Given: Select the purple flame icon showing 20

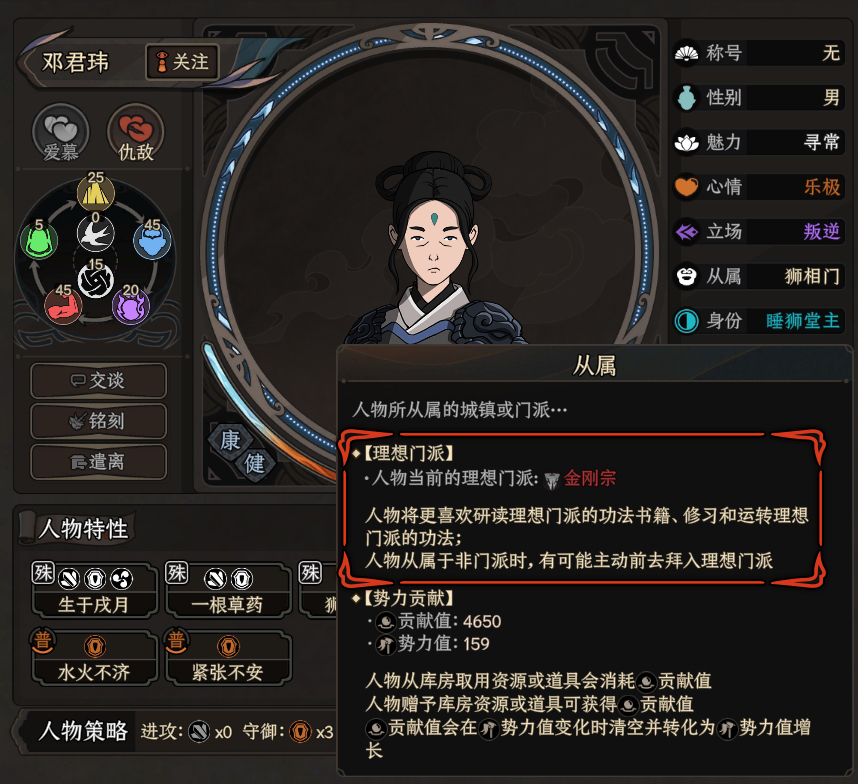Looking at the screenshot, I should point(131,305).
